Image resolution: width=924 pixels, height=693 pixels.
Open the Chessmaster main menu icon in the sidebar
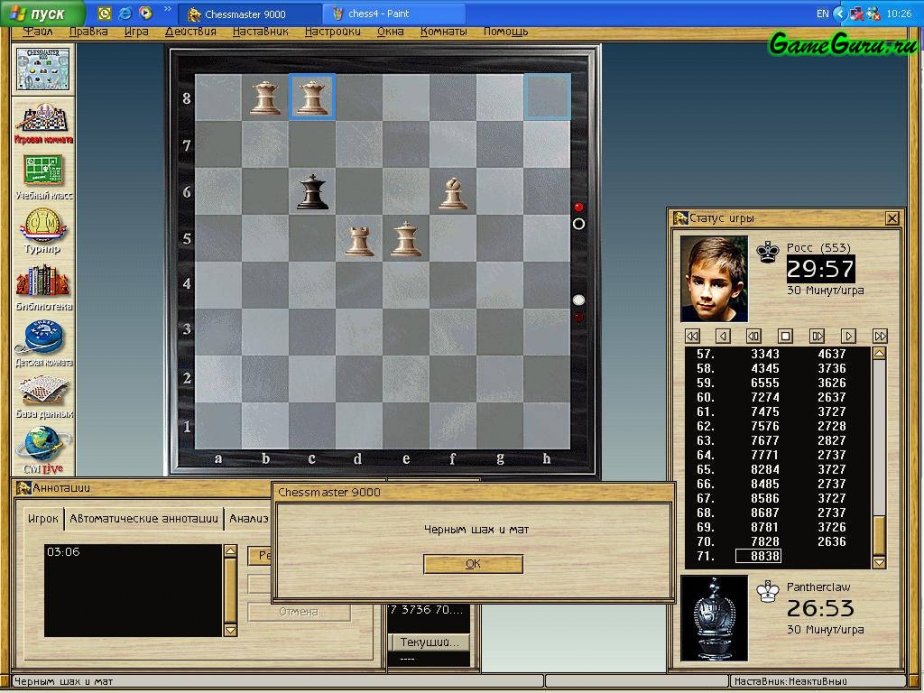(x=43, y=70)
